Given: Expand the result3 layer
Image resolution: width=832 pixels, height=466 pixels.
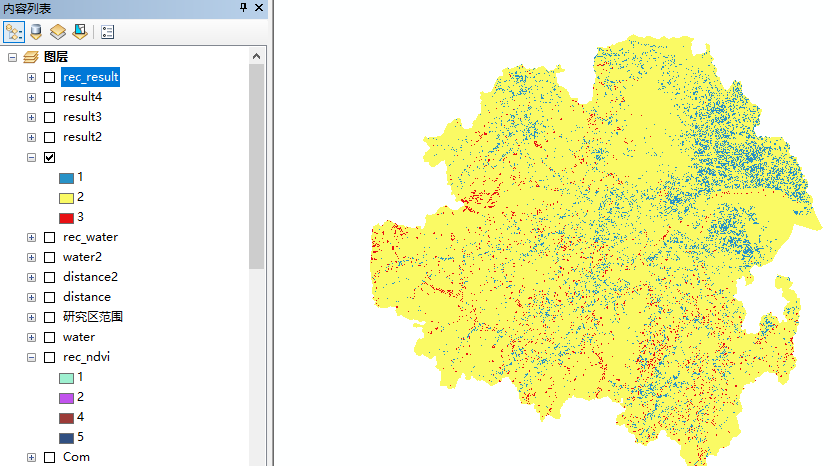Looking at the screenshot, I should [31, 117].
